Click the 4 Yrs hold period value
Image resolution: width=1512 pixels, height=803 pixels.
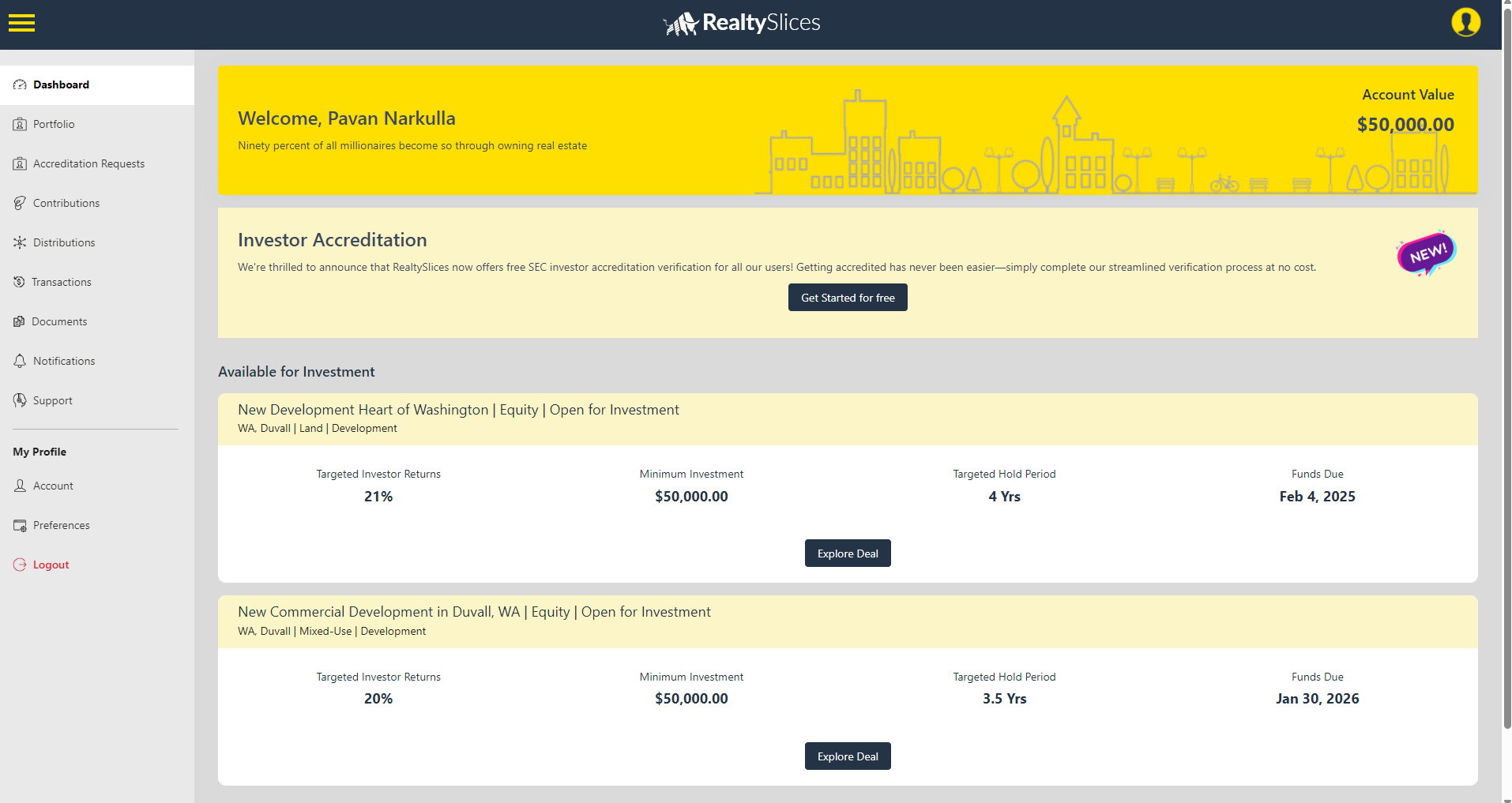click(x=1004, y=497)
